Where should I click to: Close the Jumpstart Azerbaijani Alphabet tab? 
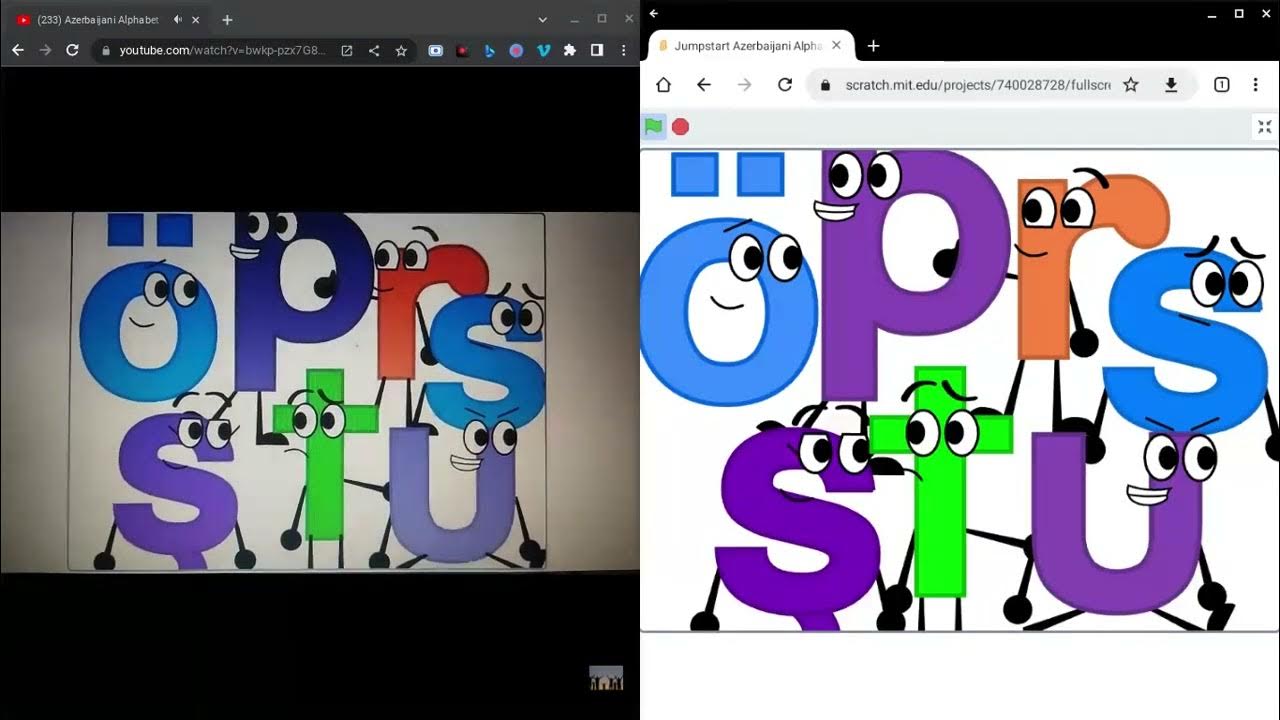[x=837, y=46]
